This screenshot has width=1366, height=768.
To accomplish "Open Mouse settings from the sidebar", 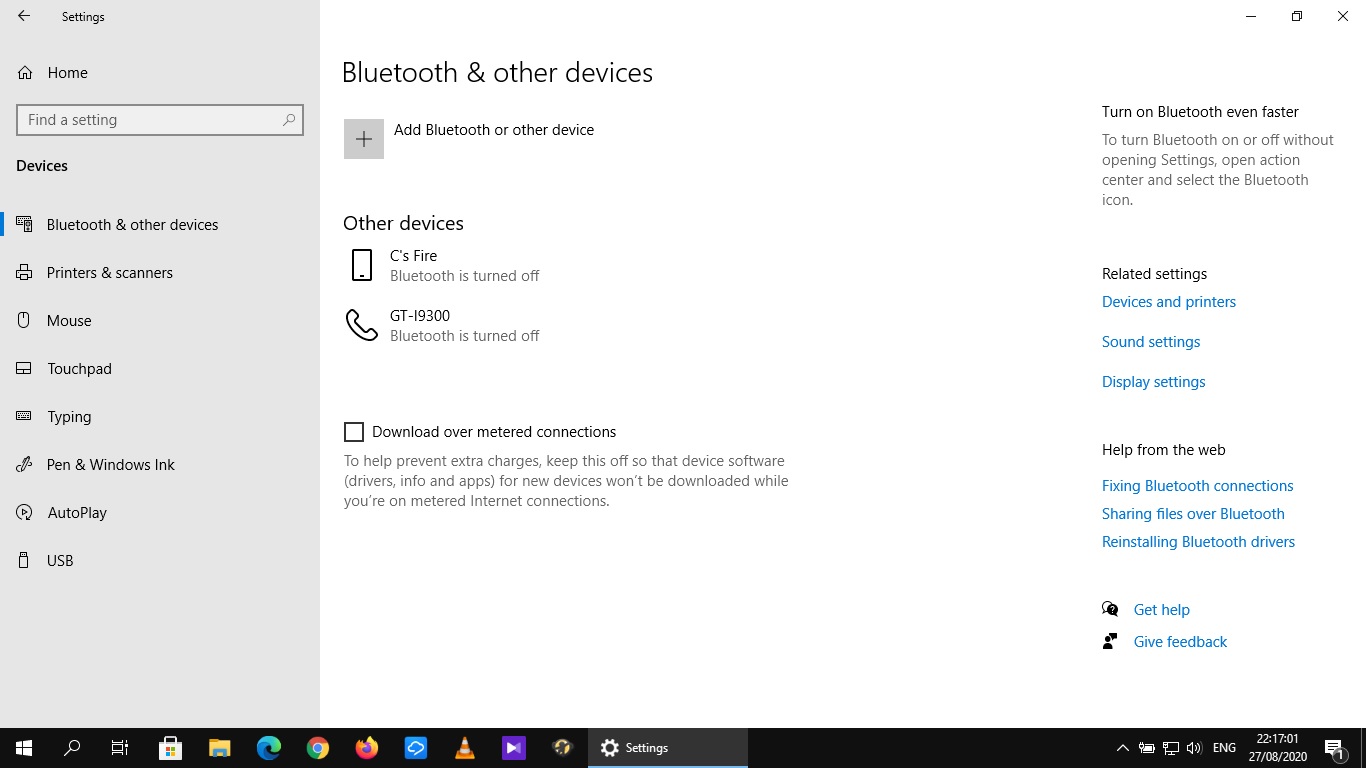I will click(68, 320).
